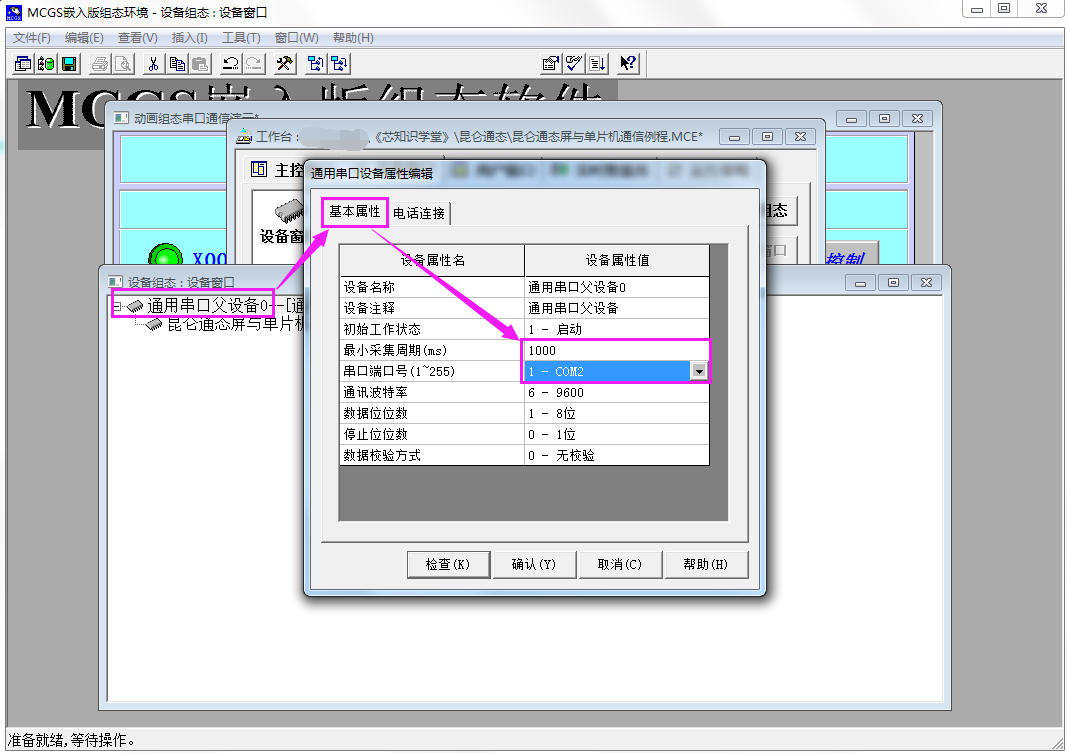Click the print toolbar icon

(100, 64)
